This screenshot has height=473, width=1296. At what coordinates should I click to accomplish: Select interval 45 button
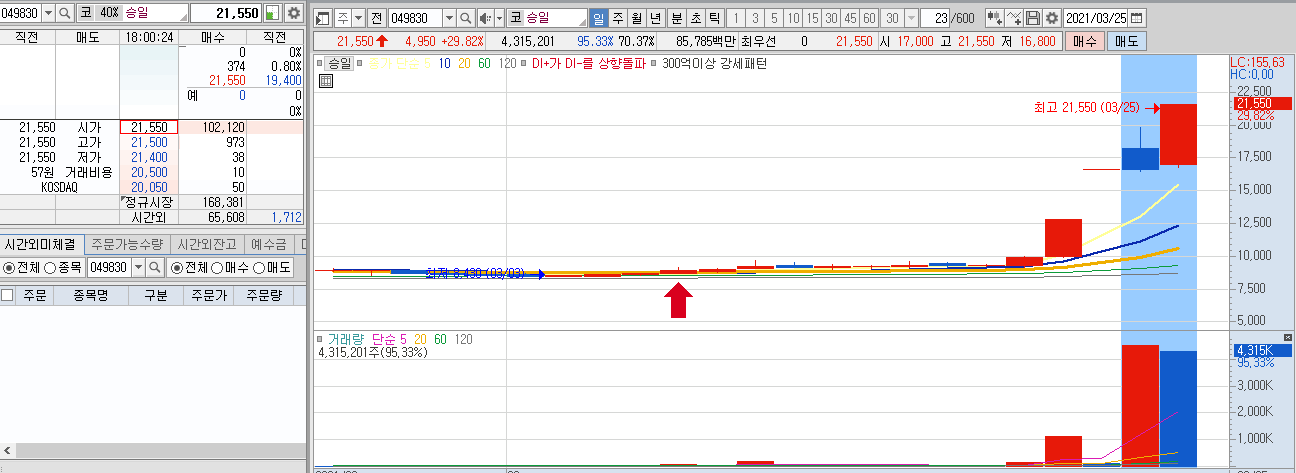coord(850,18)
